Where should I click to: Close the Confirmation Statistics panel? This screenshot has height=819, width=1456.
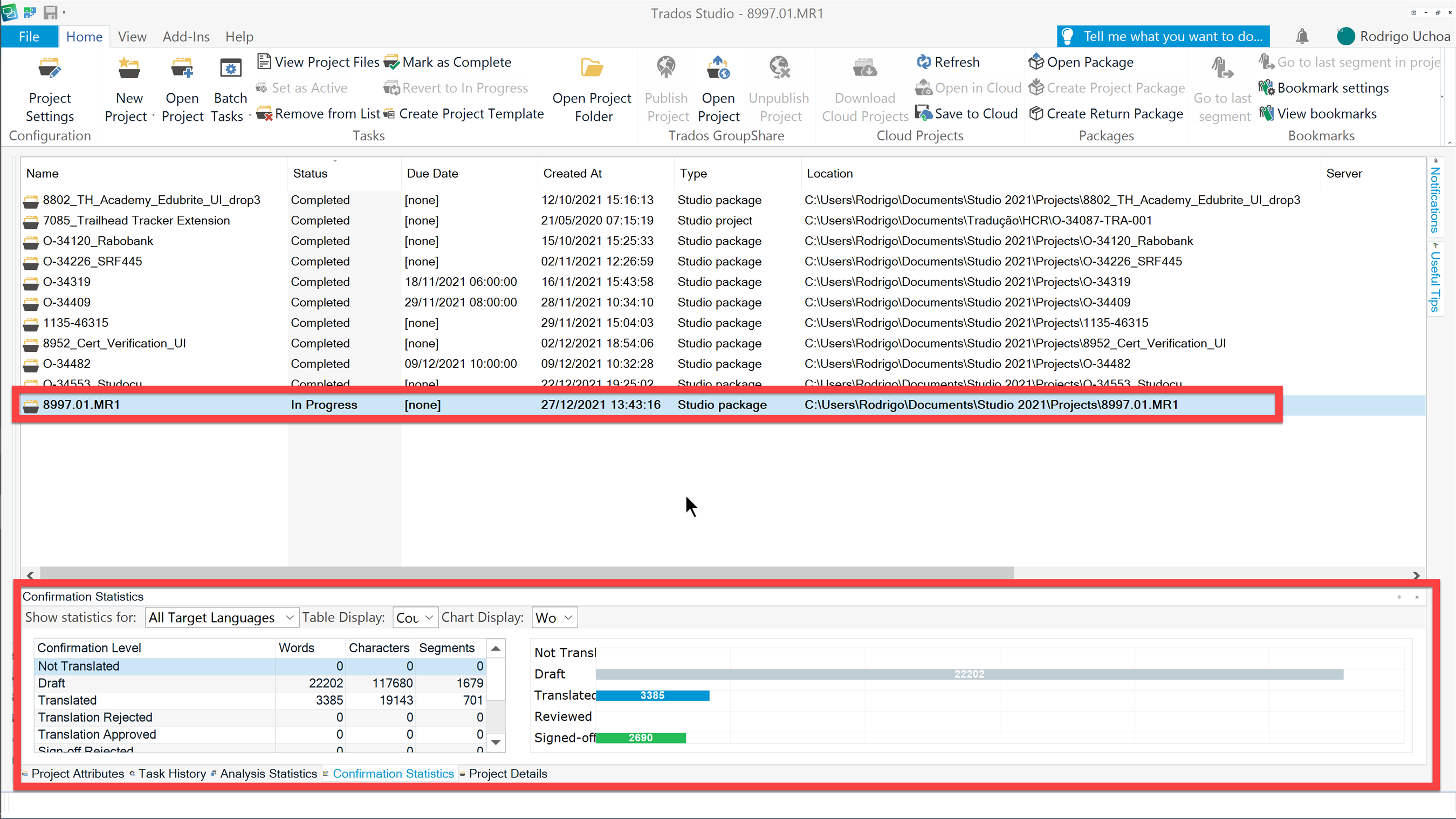tap(1417, 597)
